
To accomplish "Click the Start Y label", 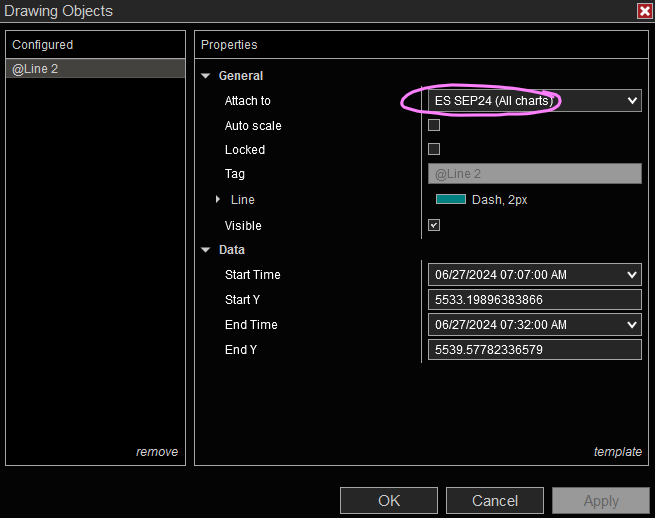I will coord(242,300).
